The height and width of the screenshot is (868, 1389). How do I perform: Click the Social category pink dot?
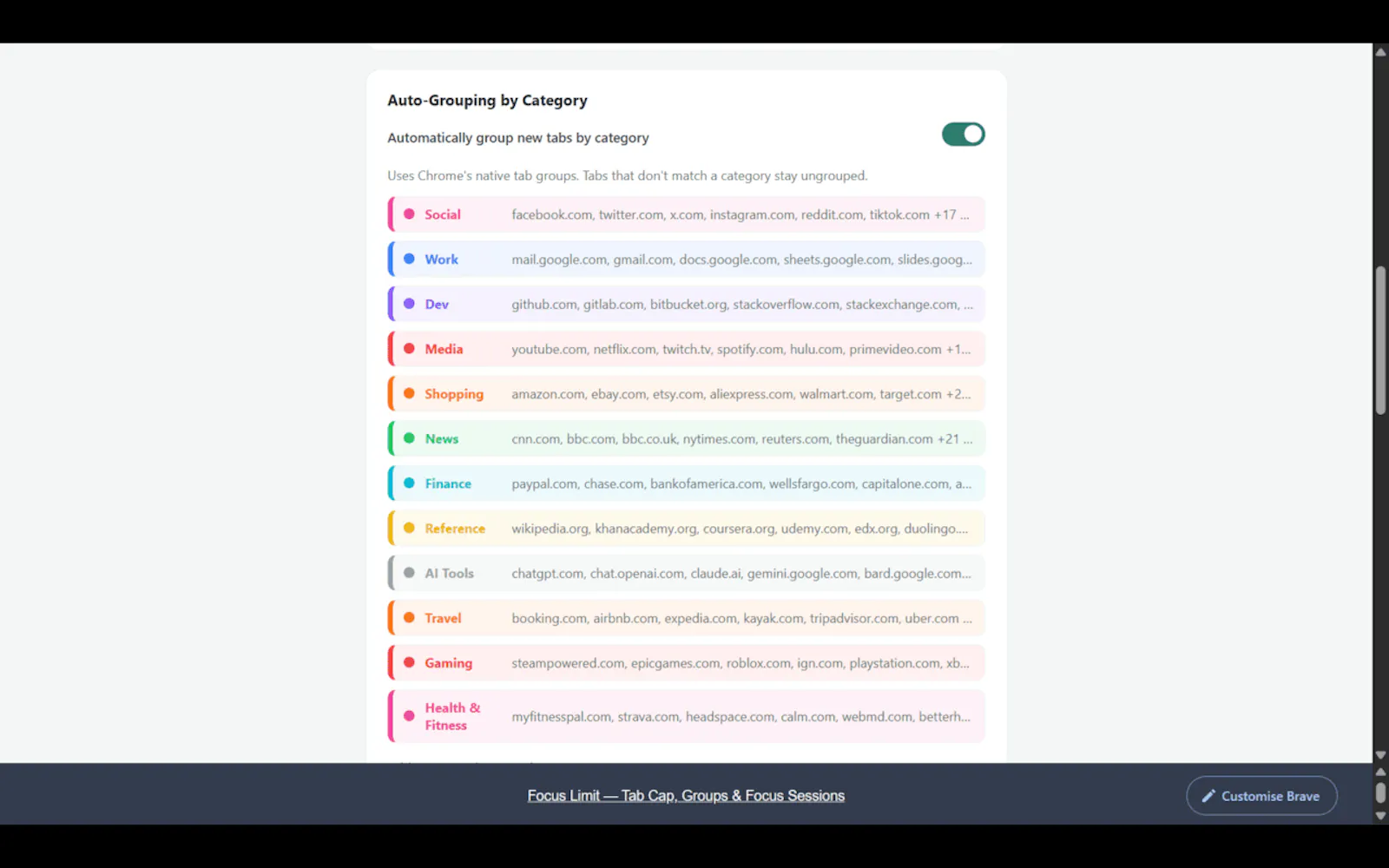[x=409, y=214]
